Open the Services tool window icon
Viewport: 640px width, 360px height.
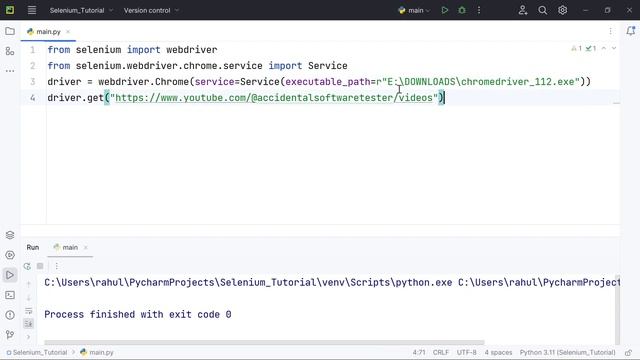[10, 255]
